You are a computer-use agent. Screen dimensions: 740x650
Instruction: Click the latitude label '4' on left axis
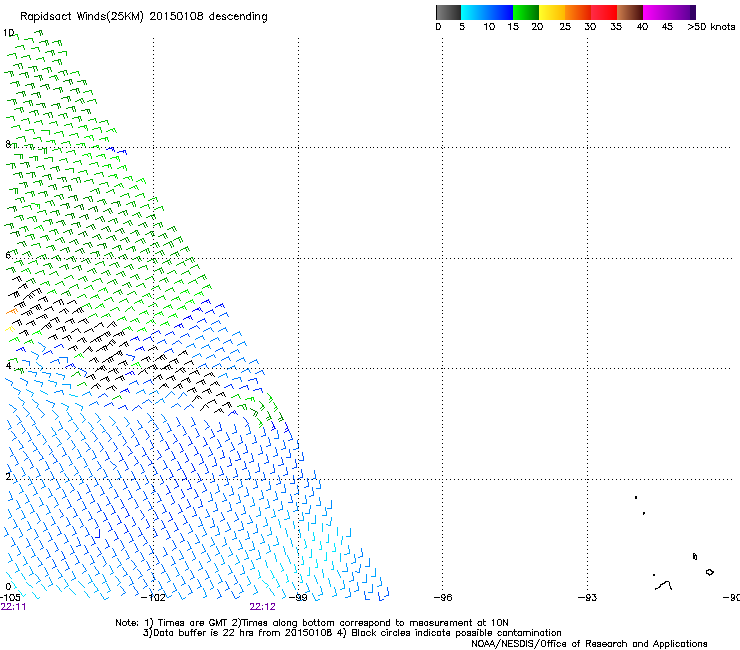point(8,366)
